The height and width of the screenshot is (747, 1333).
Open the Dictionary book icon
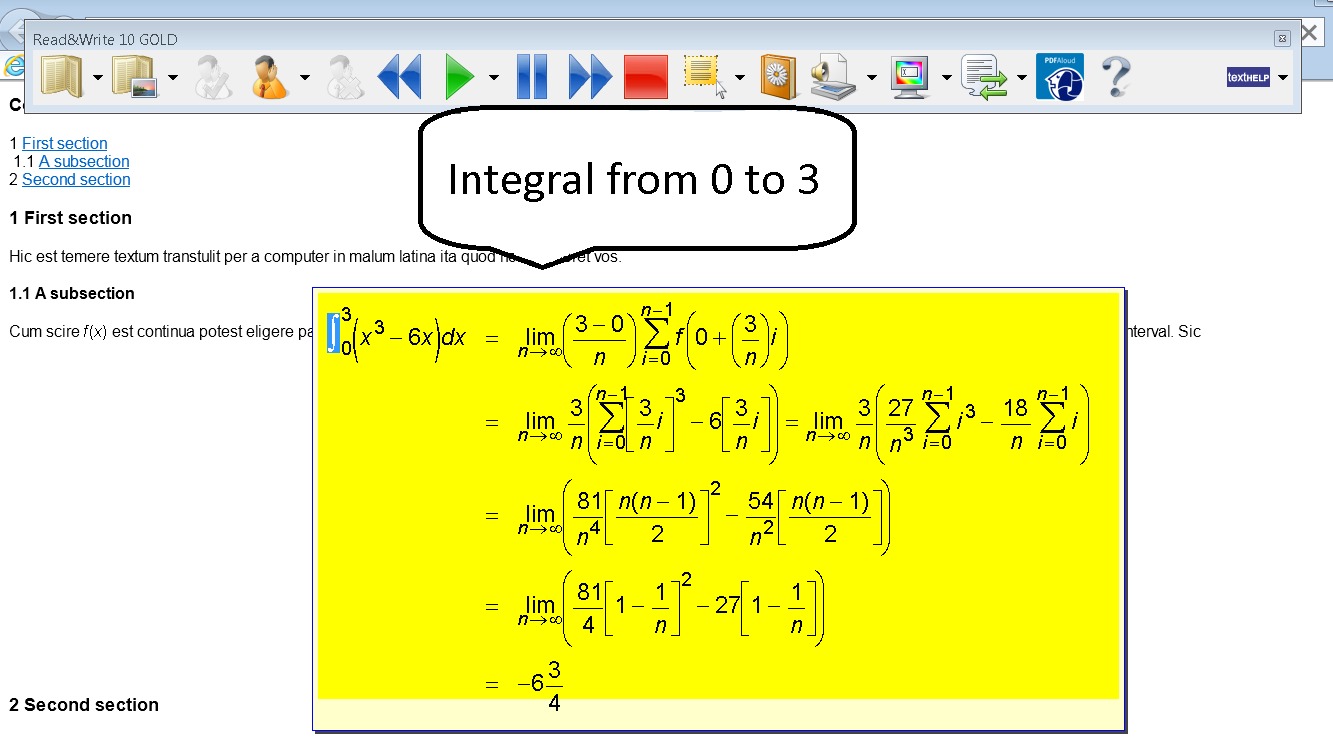click(61, 77)
